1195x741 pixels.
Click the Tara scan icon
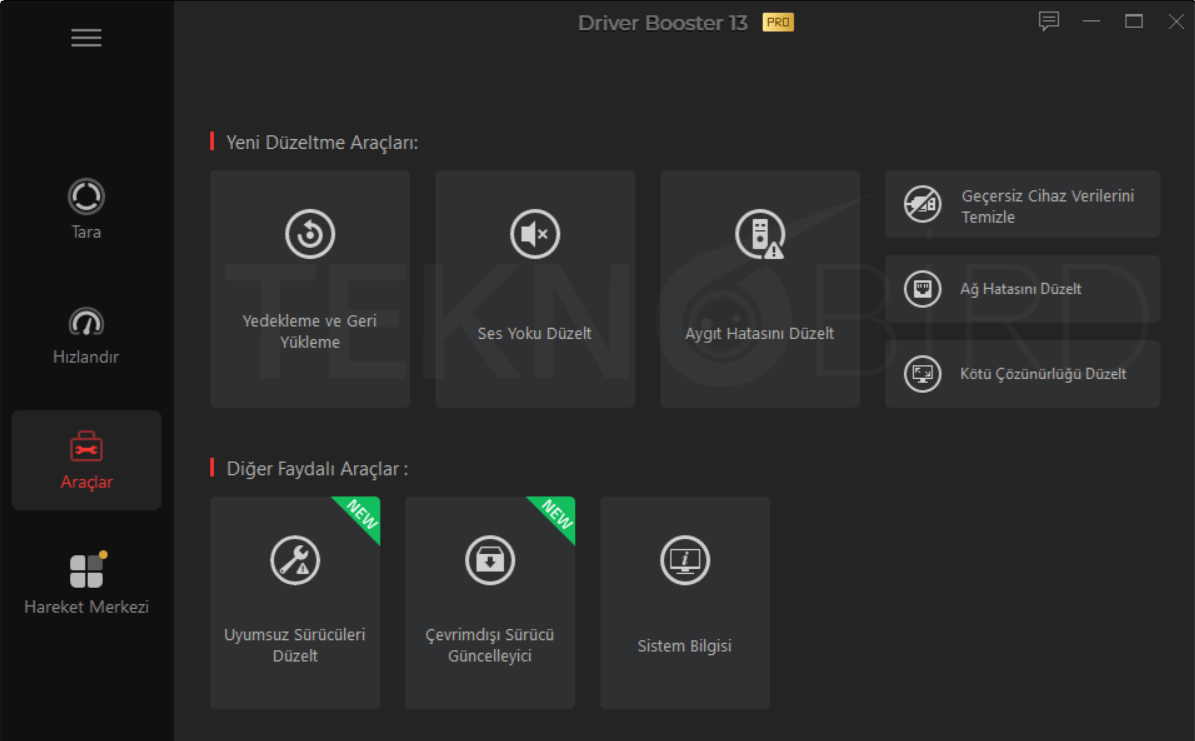[86, 197]
